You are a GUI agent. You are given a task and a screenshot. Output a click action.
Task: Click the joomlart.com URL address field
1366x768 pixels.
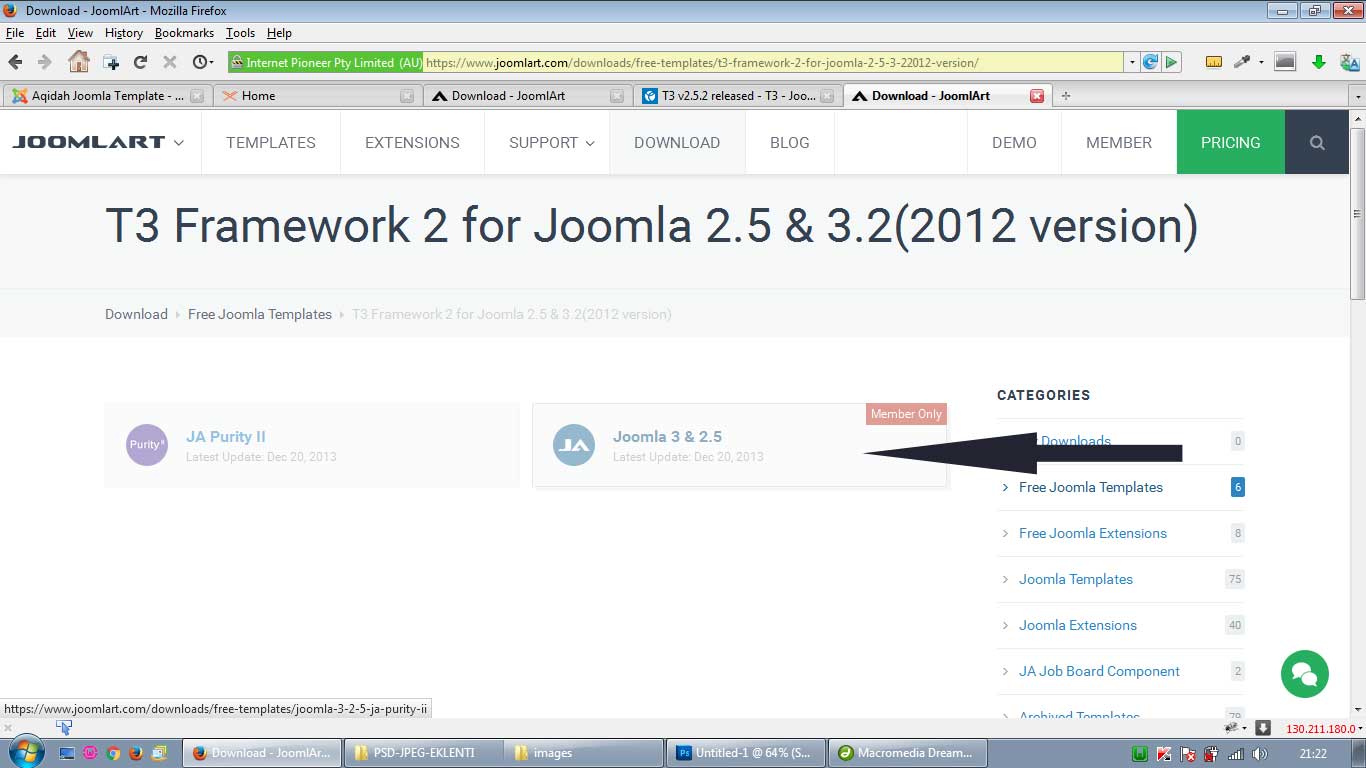point(773,62)
